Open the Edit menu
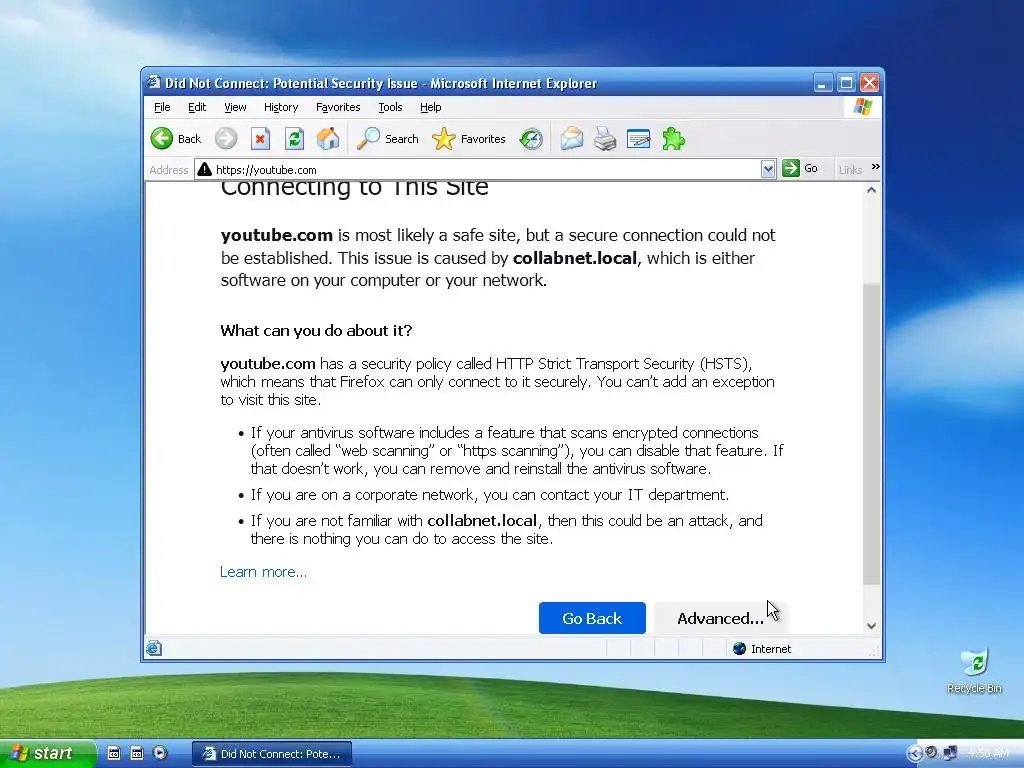Viewport: 1024px width, 768px height. 197,107
